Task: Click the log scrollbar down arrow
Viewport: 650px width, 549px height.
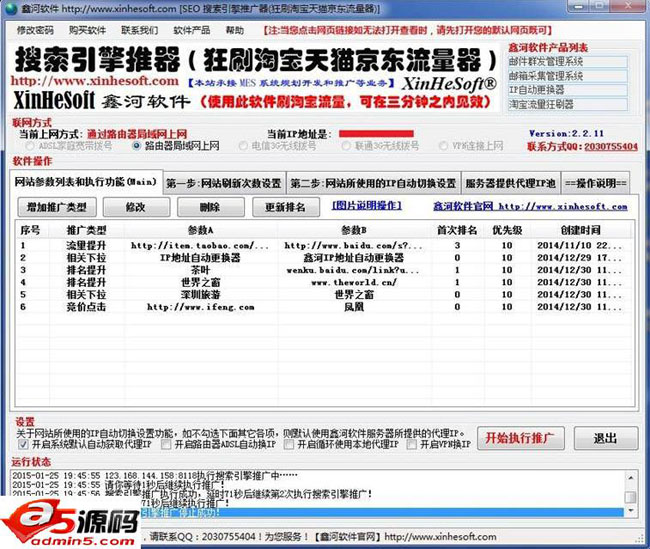Action: click(x=631, y=510)
